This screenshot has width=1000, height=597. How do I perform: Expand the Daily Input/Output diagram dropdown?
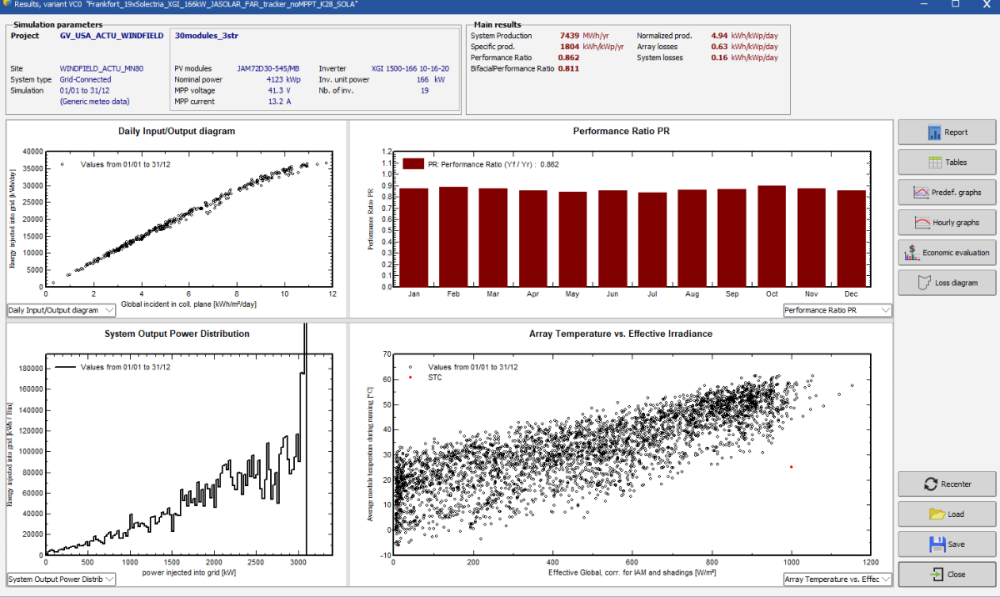click(137, 310)
